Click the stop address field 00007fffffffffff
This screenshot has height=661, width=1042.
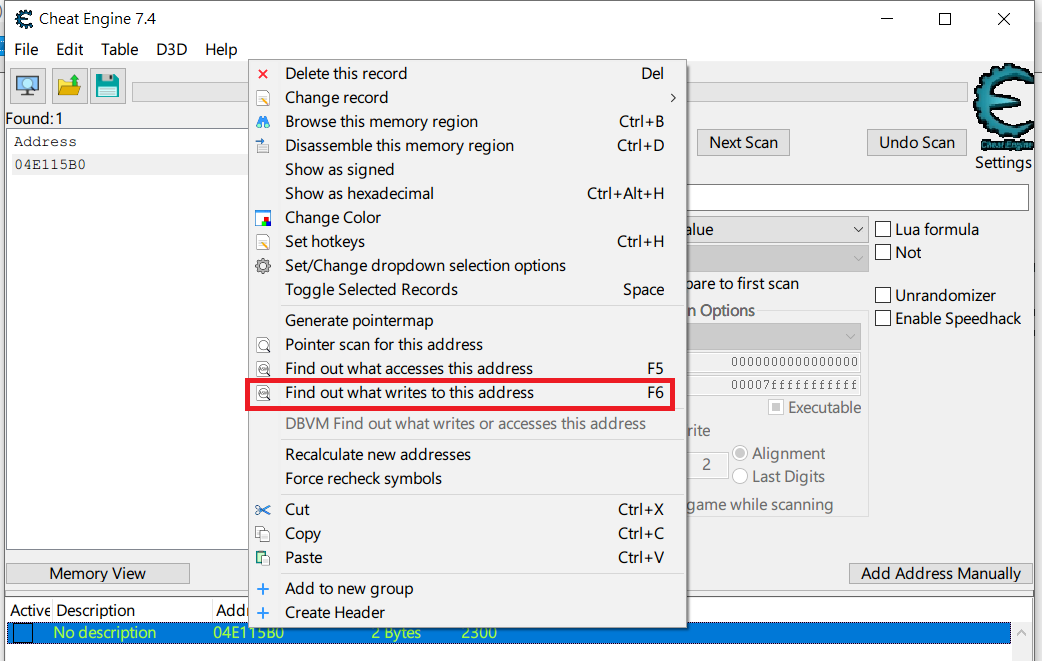[x=774, y=385]
